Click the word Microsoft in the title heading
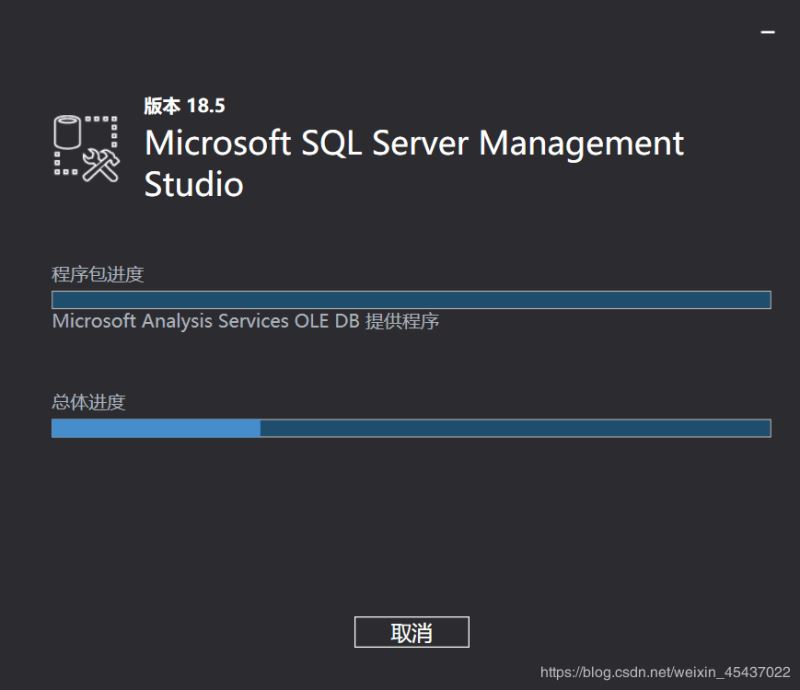Screen dimensions: 800x690 point(218,143)
